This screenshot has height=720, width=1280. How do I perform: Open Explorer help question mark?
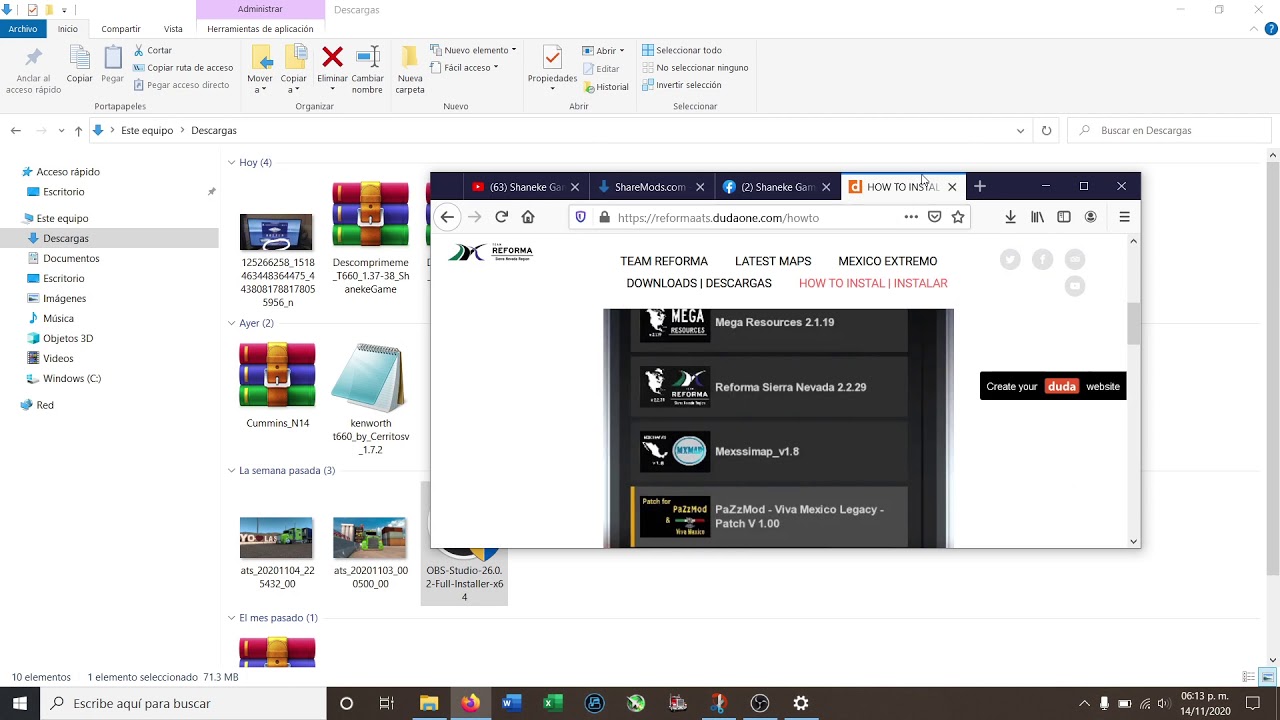(1271, 29)
